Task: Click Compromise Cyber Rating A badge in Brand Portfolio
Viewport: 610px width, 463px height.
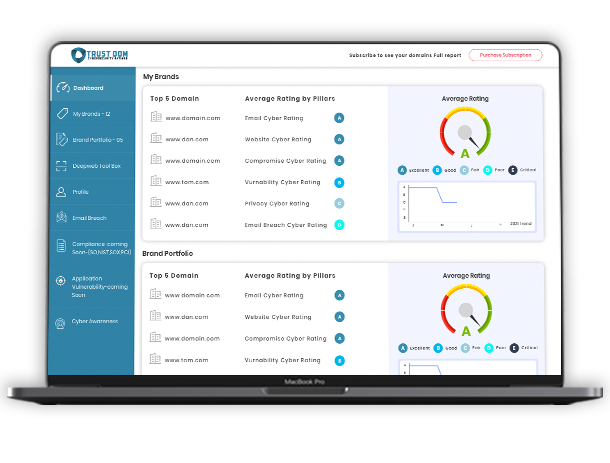Action: (340, 338)
